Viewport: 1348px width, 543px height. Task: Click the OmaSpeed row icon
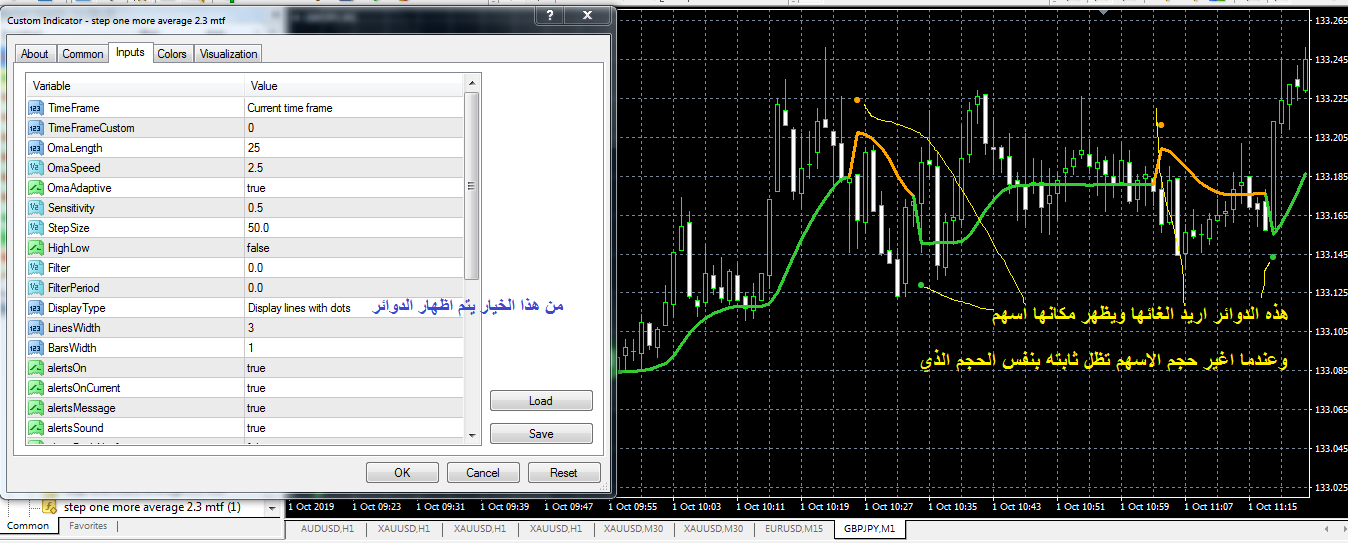click(35, 168)
